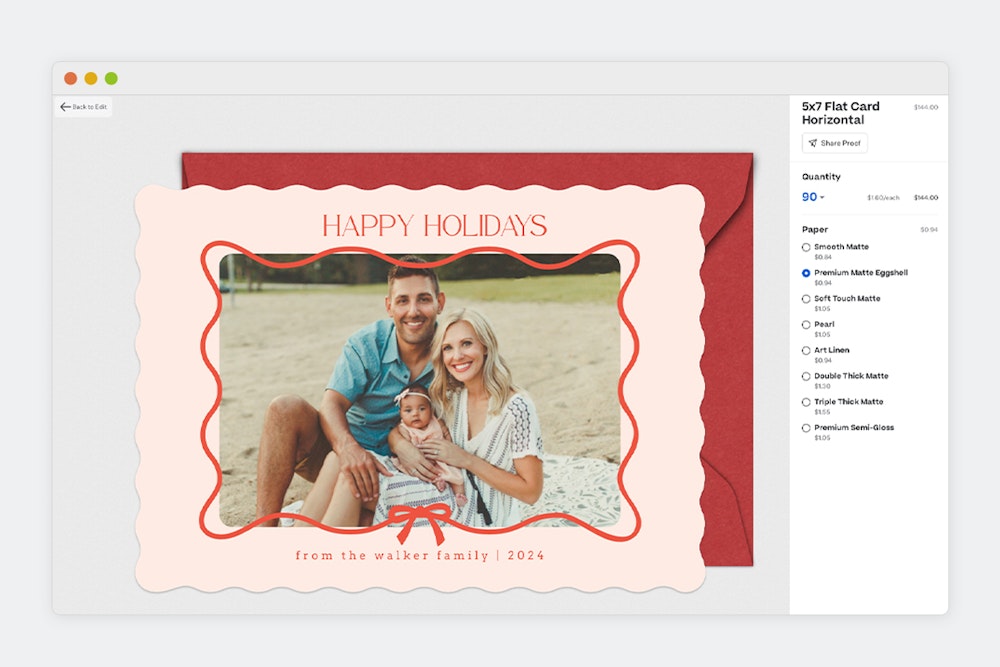Select Triple Thick Matte paper

click(806, 402)
